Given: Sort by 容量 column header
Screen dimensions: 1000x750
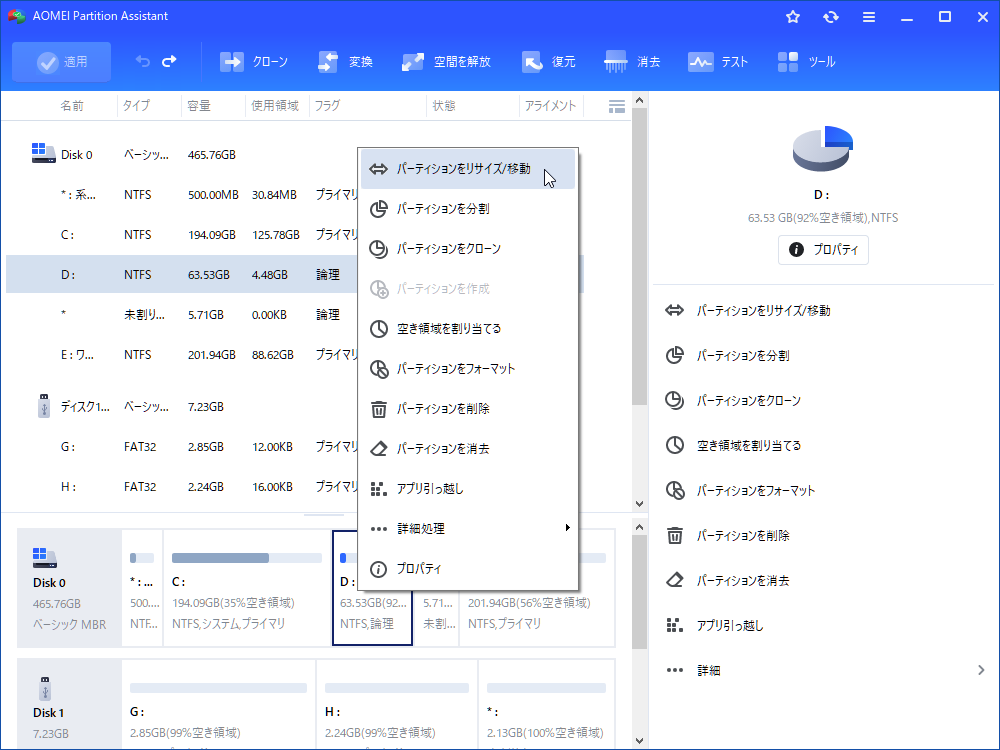Looking at the screenshot, I should coord(199,106).
